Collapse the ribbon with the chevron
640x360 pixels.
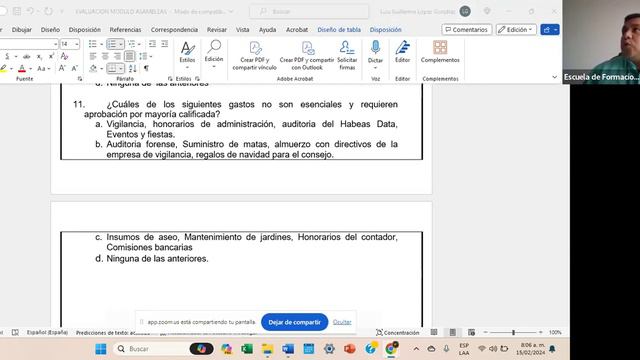pyautogui.click(x=554, y=77)
